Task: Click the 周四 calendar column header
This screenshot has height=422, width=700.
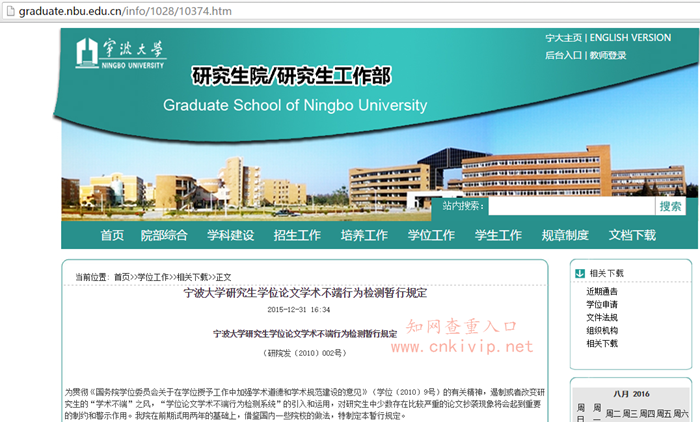Action: coord(647,414)
